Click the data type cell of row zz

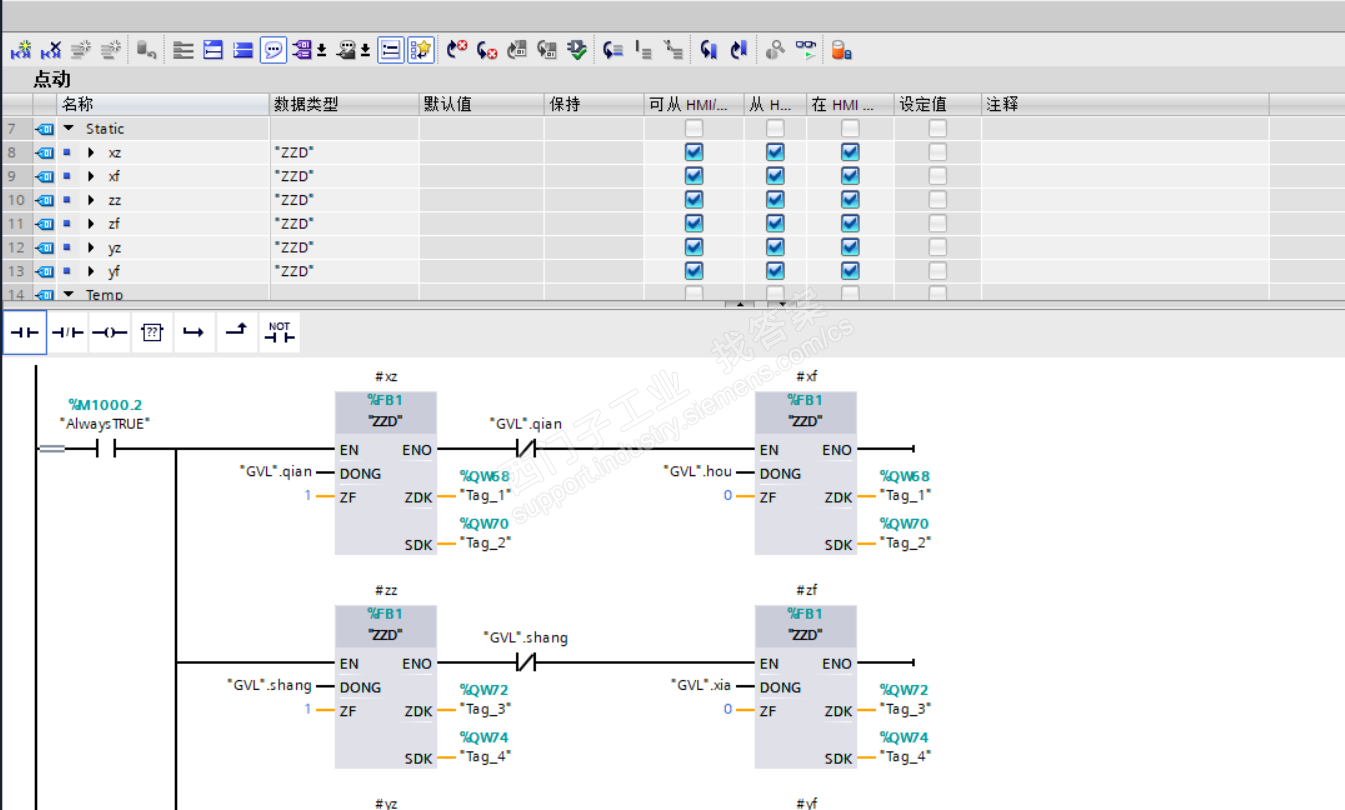344,200
